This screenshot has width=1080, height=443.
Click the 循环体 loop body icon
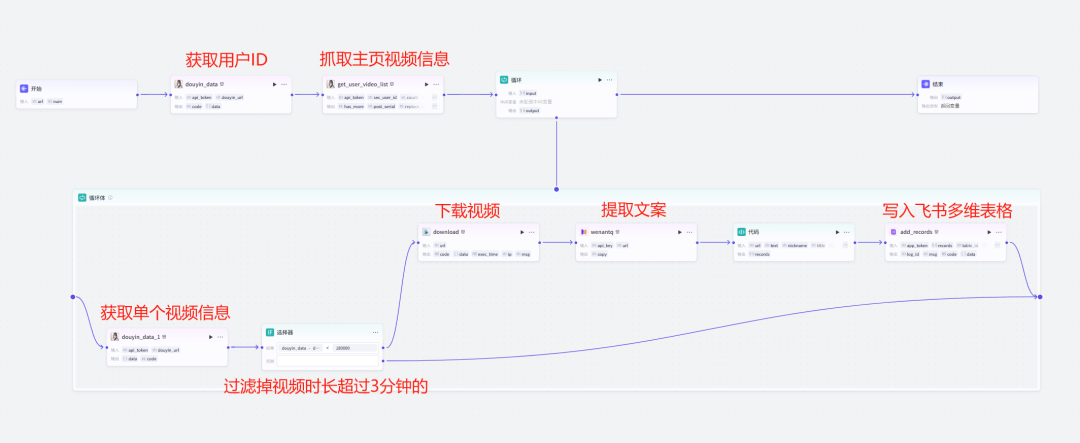[82, 198]
